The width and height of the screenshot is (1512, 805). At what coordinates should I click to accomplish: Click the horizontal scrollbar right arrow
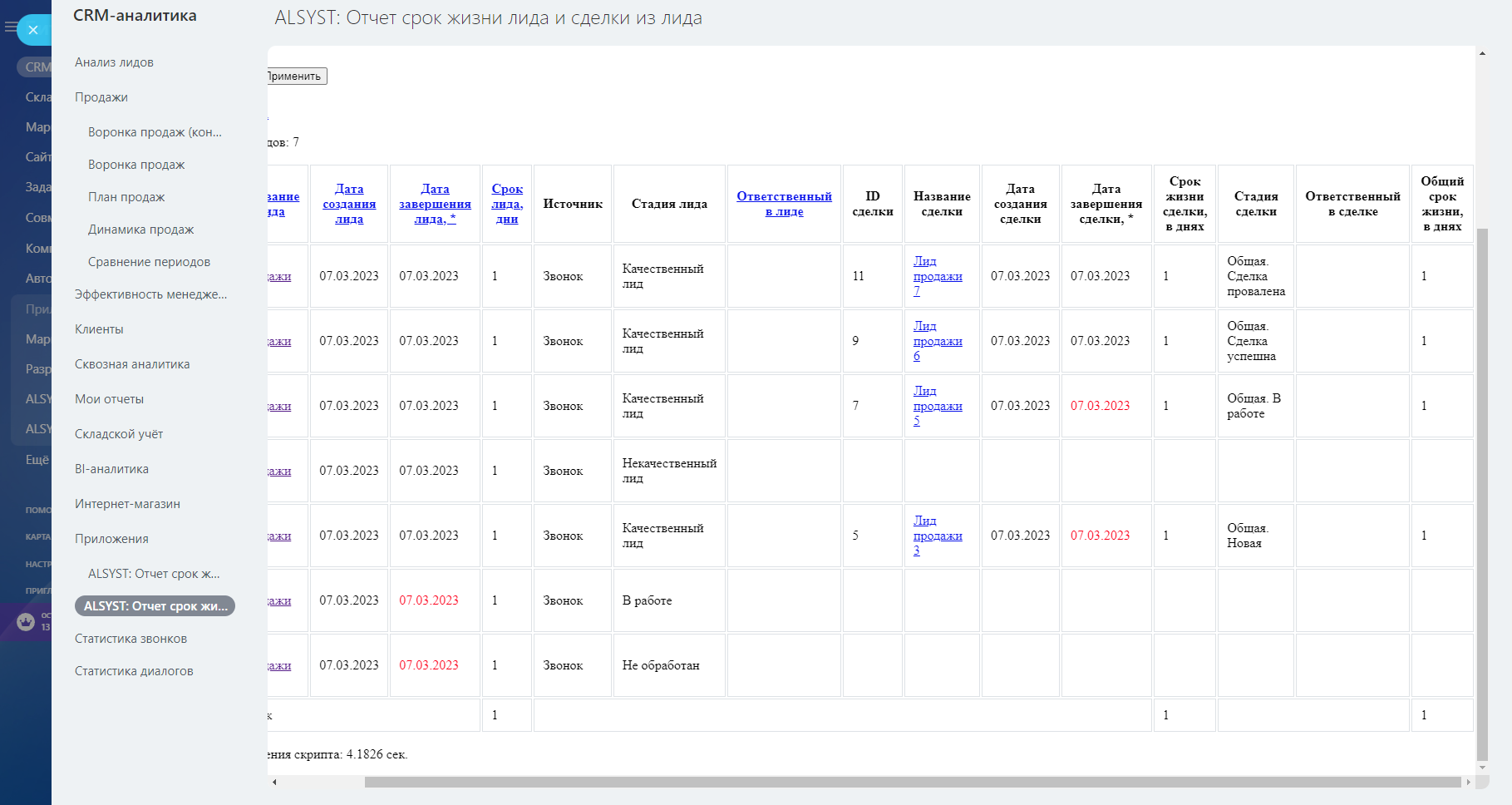pos(1468,782)
